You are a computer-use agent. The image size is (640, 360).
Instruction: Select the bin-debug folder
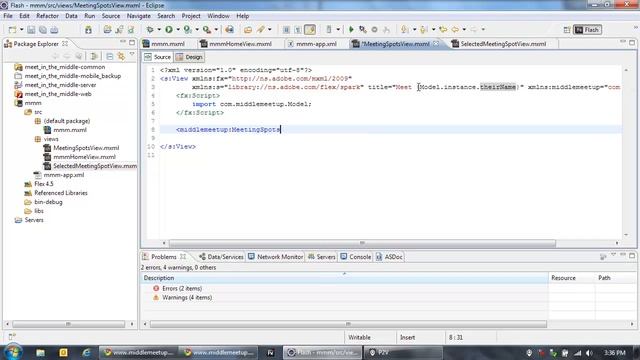[x=48, y=202]
